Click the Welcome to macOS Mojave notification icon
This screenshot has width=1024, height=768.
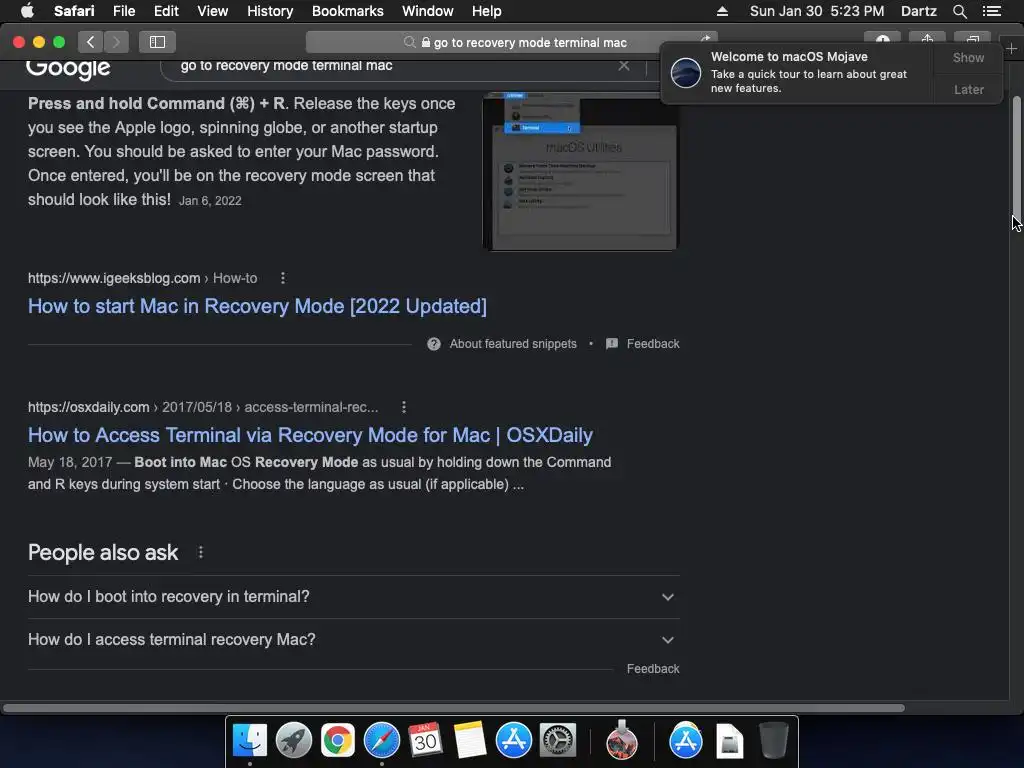(x=686, y=72)
